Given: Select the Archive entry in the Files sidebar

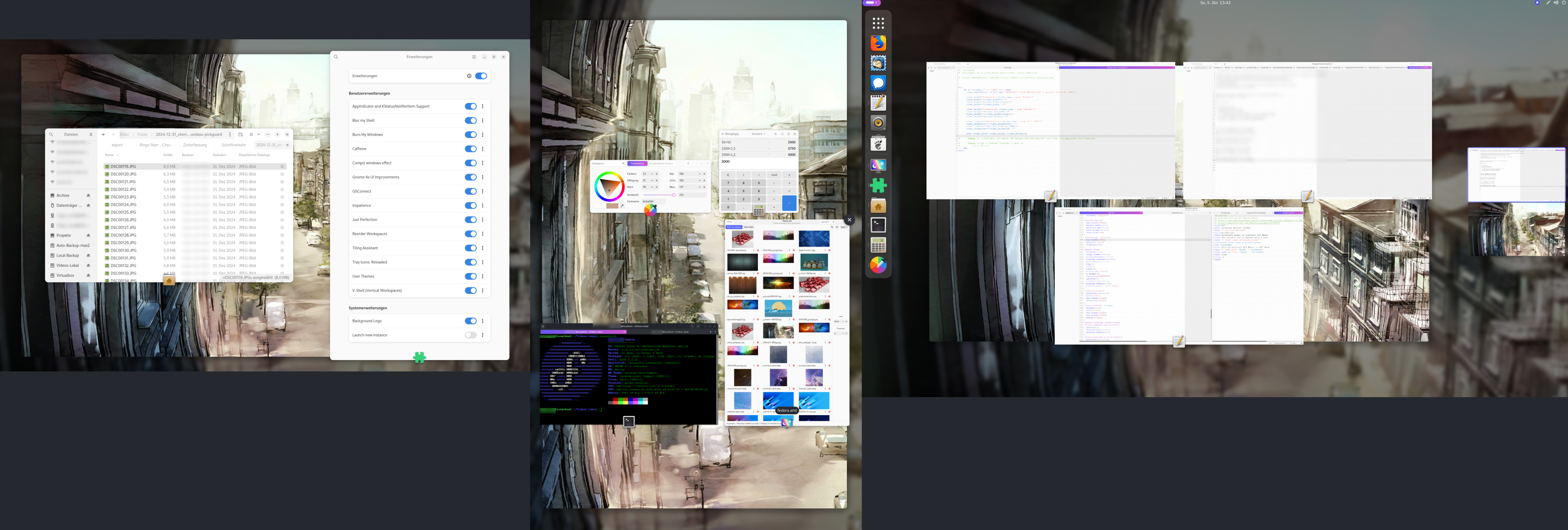Looking at the screenshot, I should pos(63,196).
